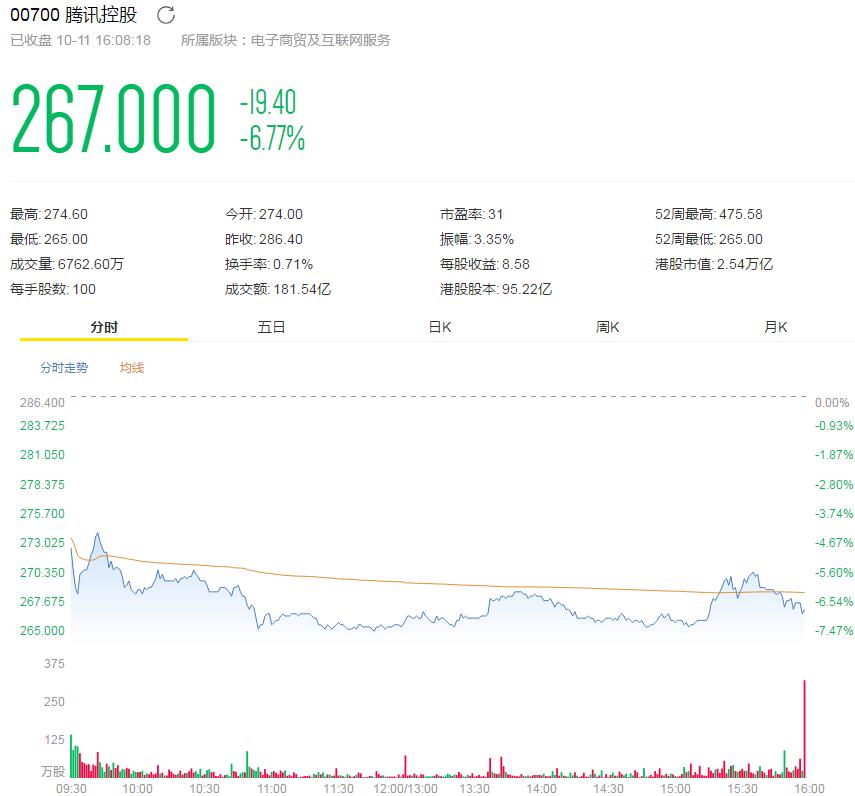Viewport: 855px width, 796px height.
Task: Switch to the 分时 chart tab
Action: click(x=104, y=327)
